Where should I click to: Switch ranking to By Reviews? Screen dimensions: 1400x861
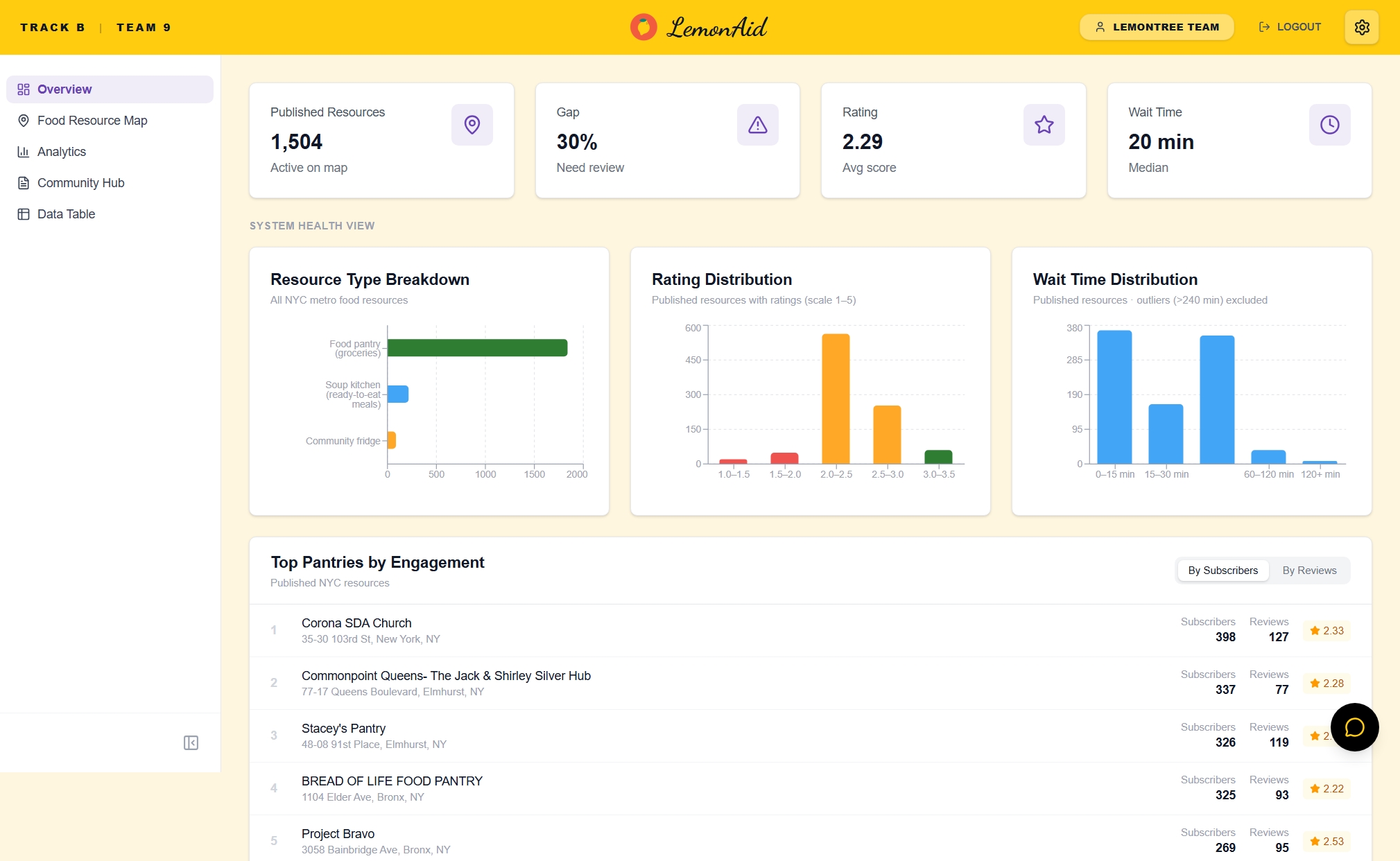[x=1309, y=571]
